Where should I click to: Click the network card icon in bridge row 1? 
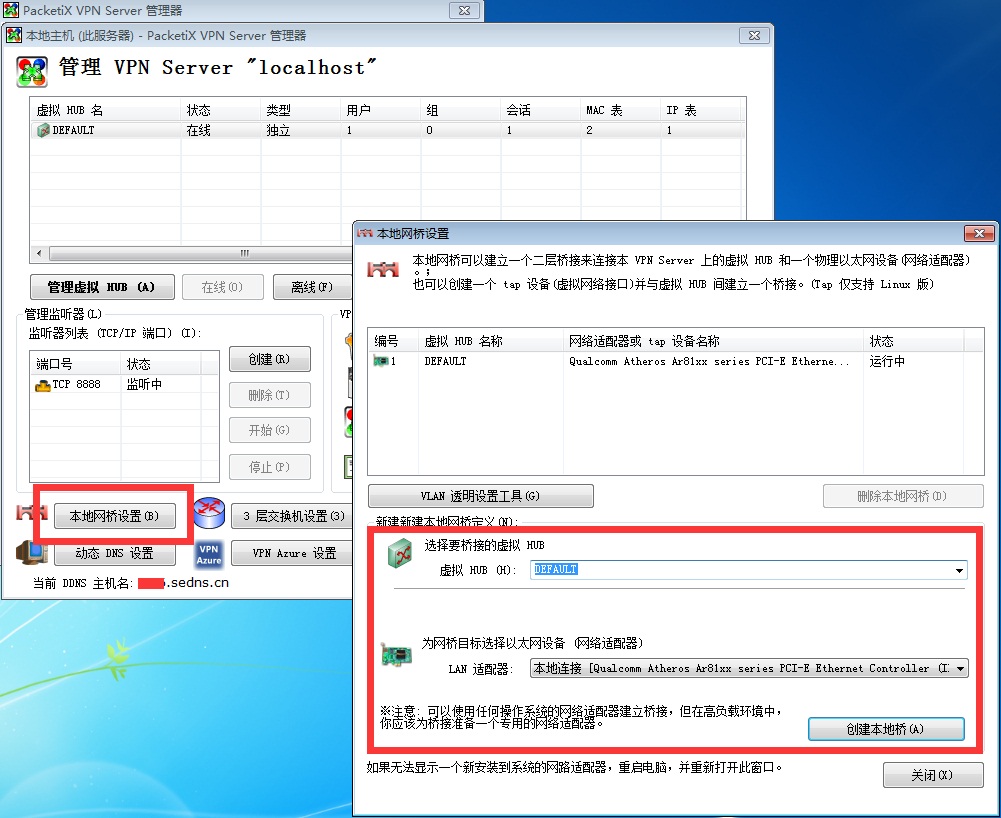(381, 361)
